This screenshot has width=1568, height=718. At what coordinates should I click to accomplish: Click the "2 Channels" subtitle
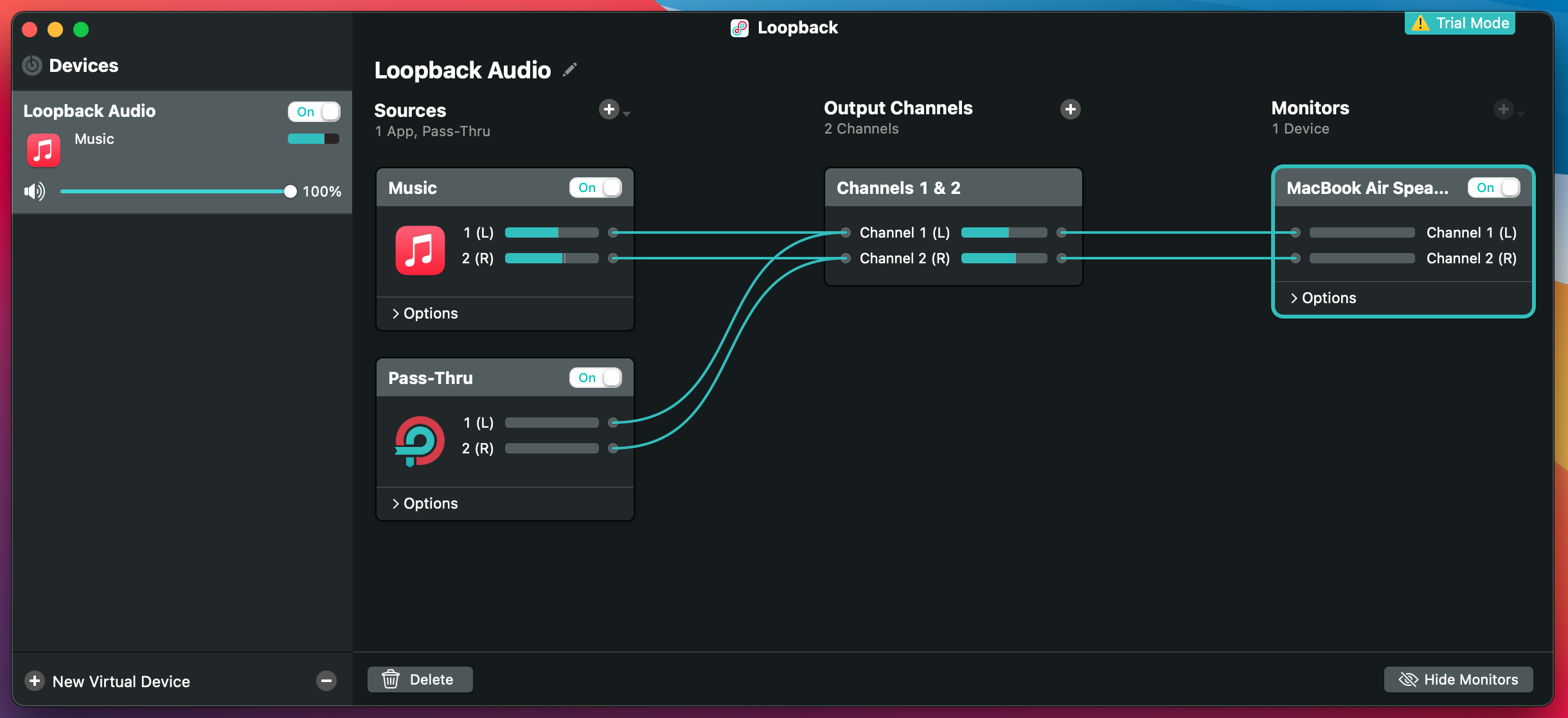tap(862, 128)
